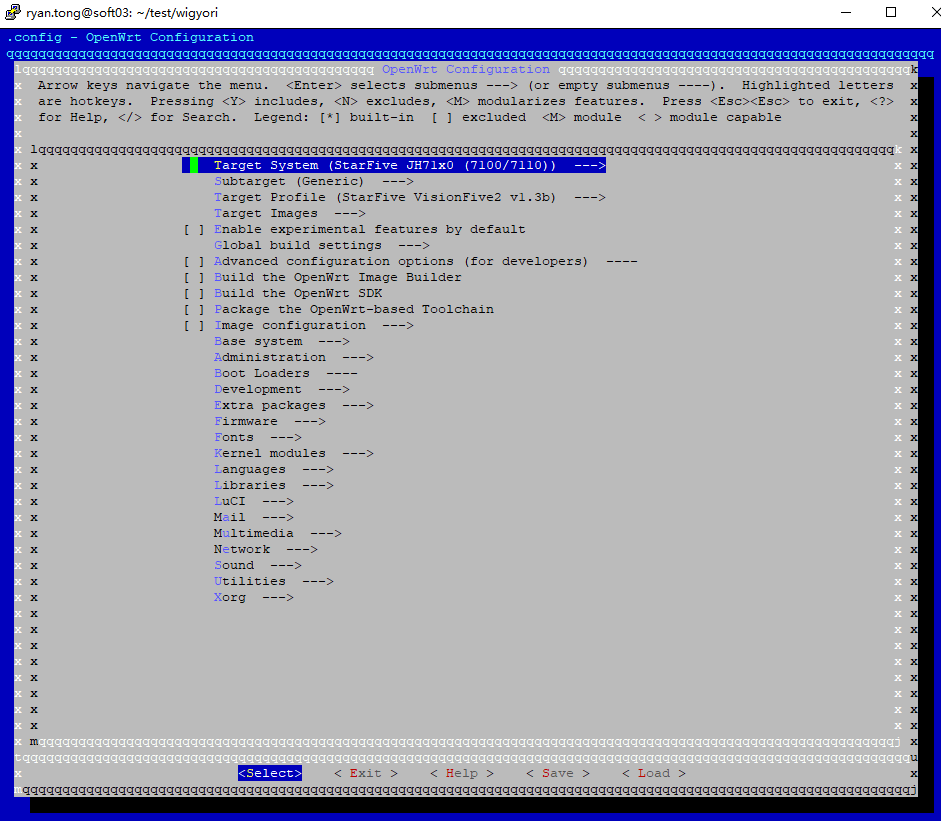Image resolution: width=941 pixels, height=821 pixels.
Task: Check the Build the OpenWrt SDK option
Action: [x=194, y=293]
